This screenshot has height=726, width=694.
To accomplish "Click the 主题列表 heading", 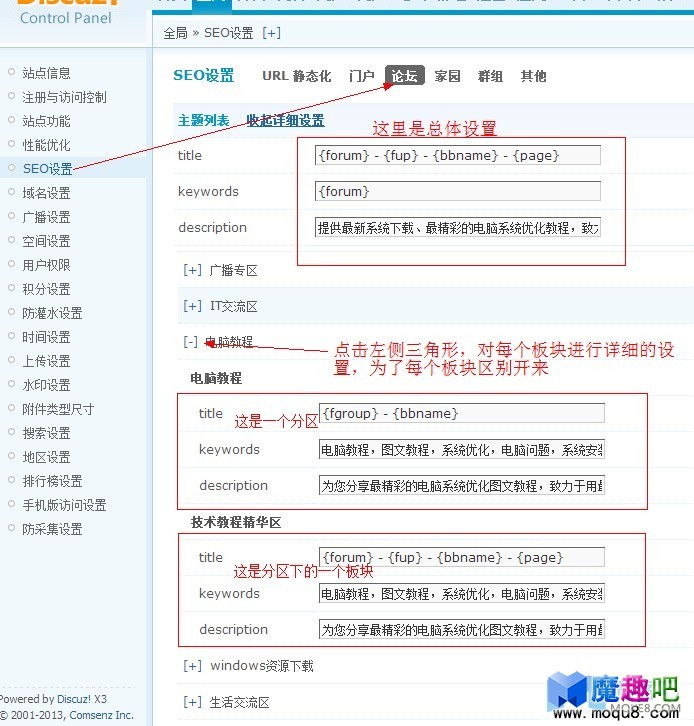I will [x=204, y=121].
